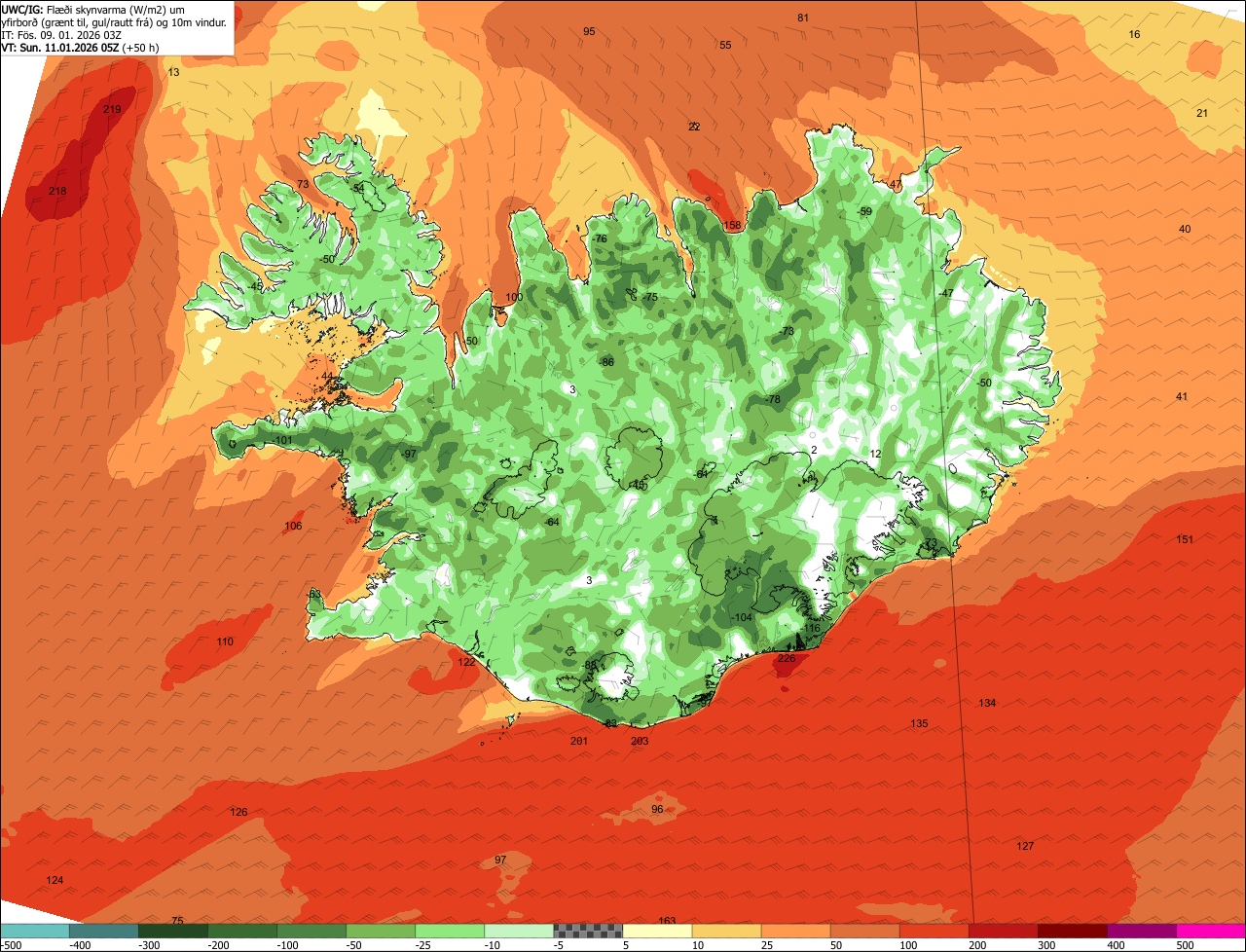Click the 219 value in the dark red patch
Screen dimensions: 1246x952
coord(112,109)
